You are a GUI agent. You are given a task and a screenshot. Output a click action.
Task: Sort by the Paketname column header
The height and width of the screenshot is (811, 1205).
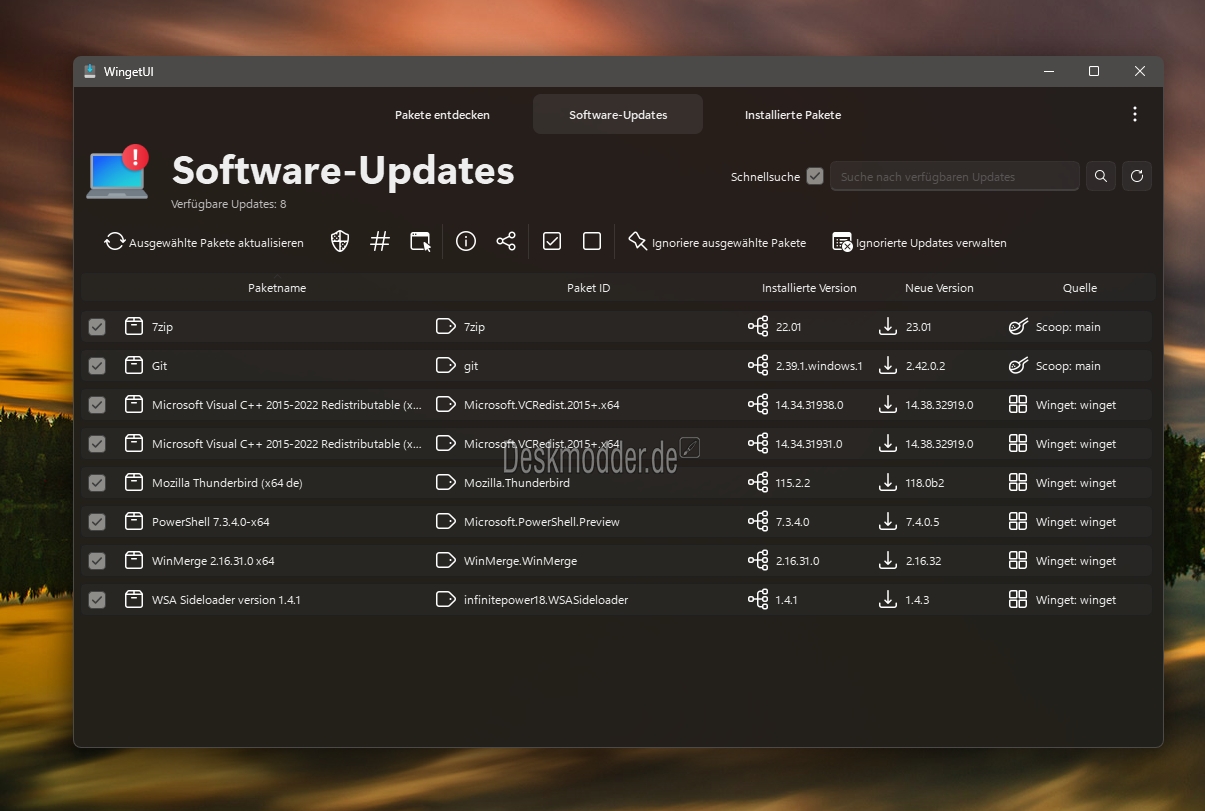(x=277, y=288)
